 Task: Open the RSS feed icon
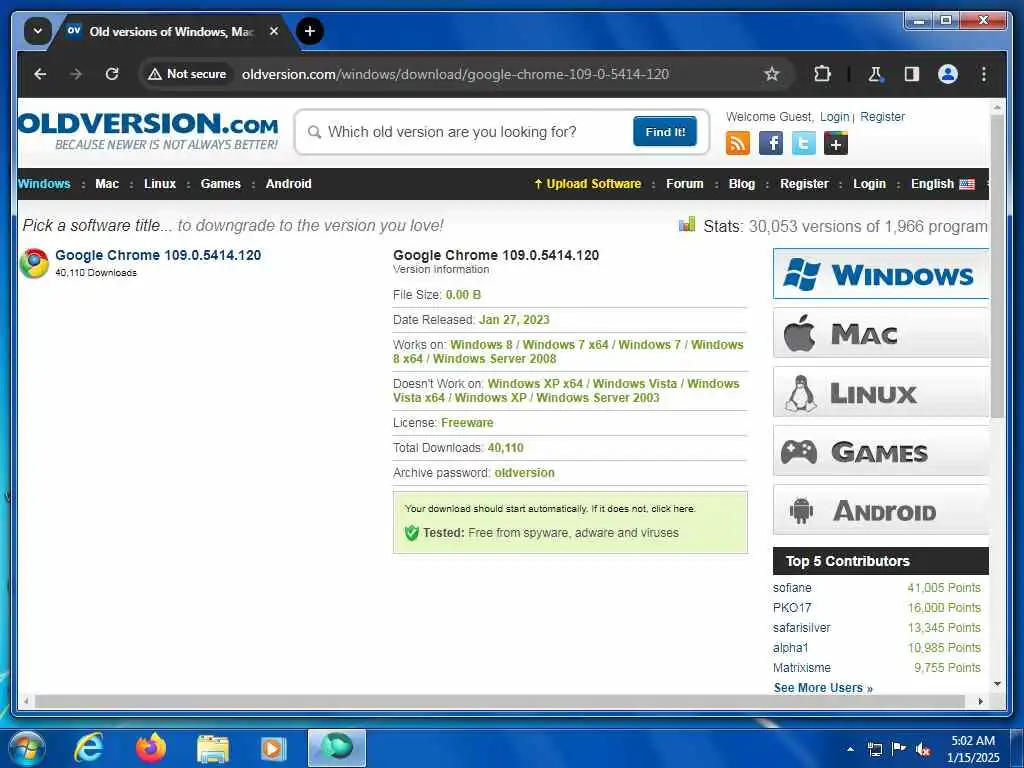click(x=738, y=143)
